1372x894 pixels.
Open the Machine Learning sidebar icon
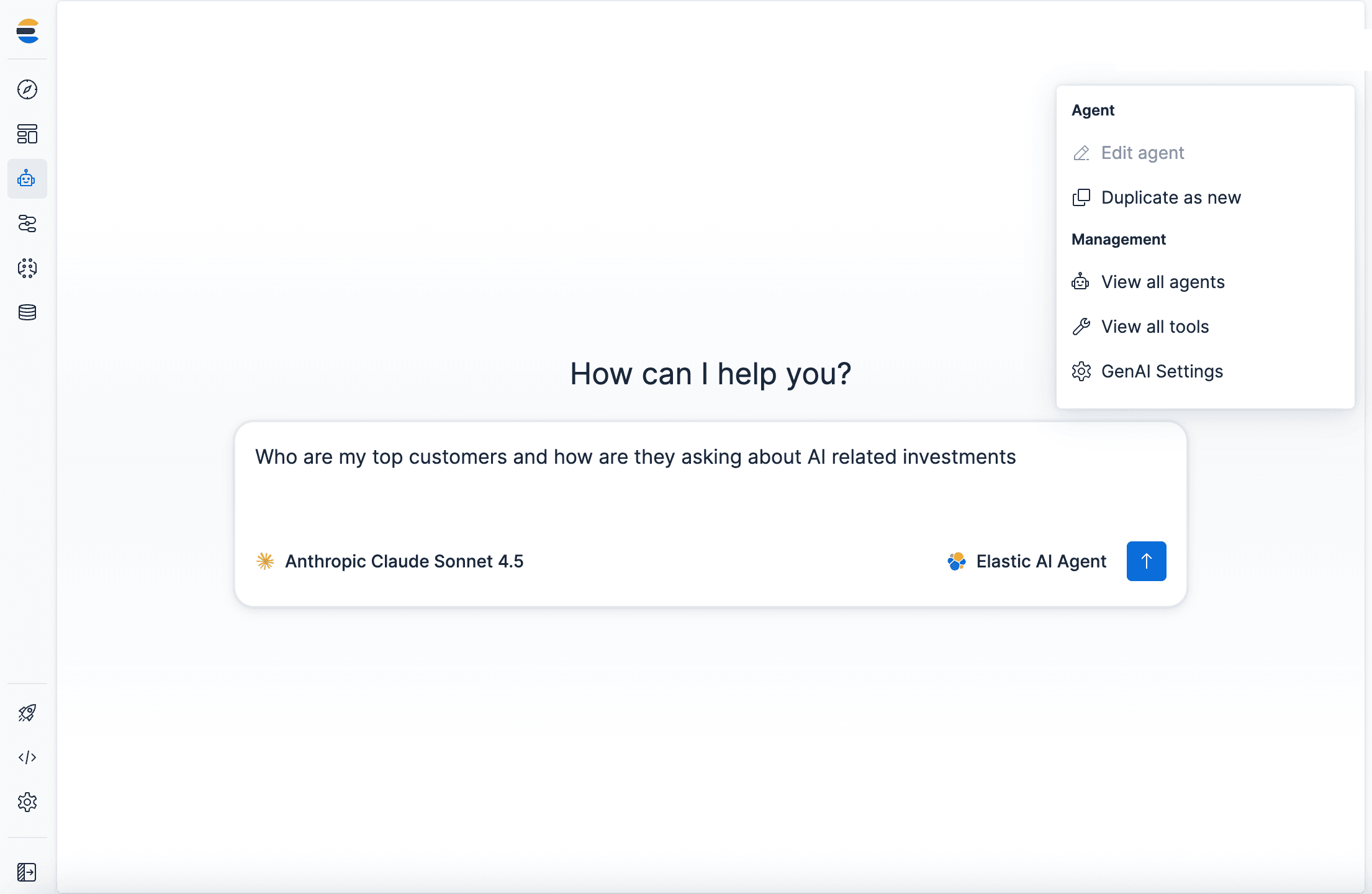coord(27,269)
